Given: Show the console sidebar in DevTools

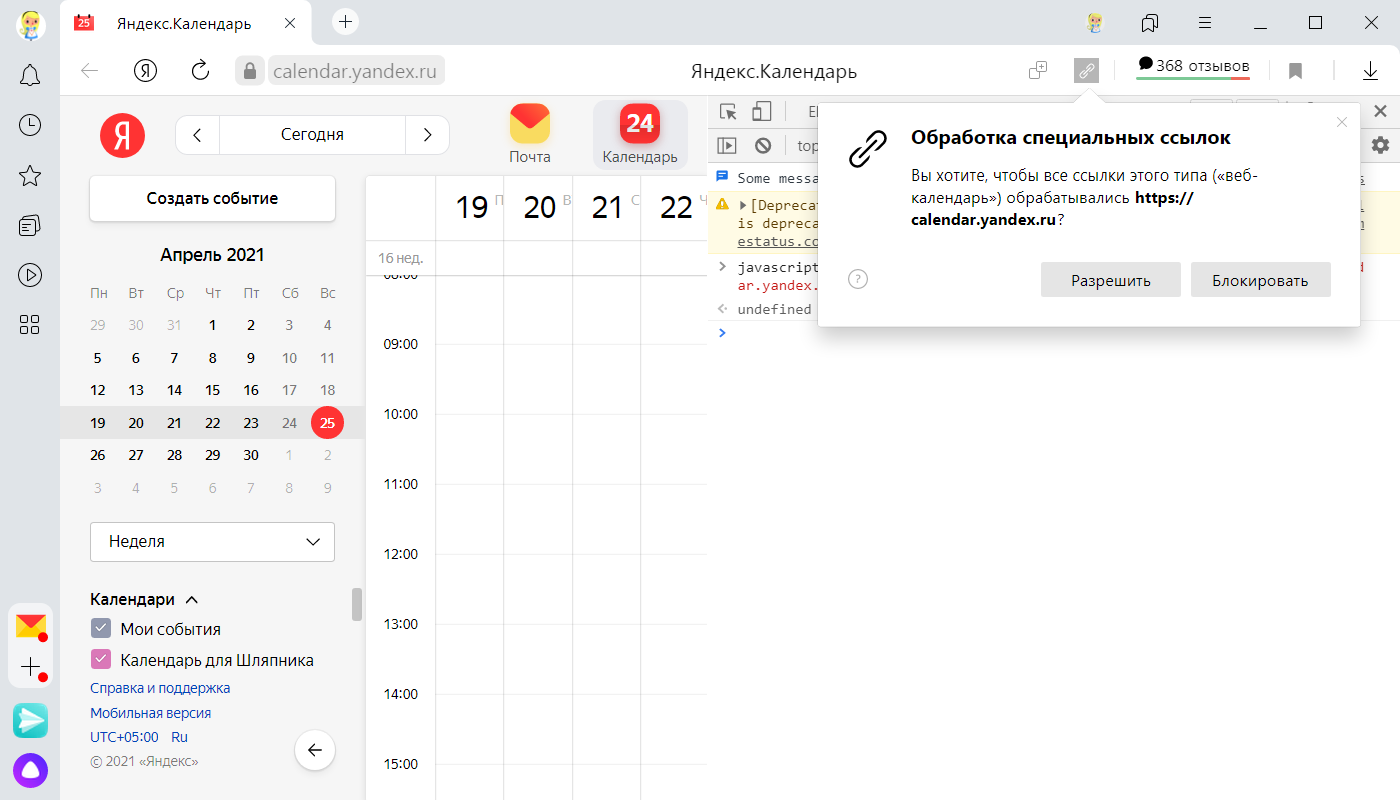Looking at the screenshot, I should (727, 145).
